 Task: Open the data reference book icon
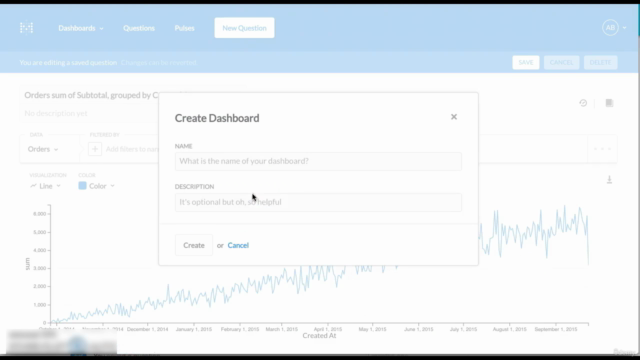[609, 103]
